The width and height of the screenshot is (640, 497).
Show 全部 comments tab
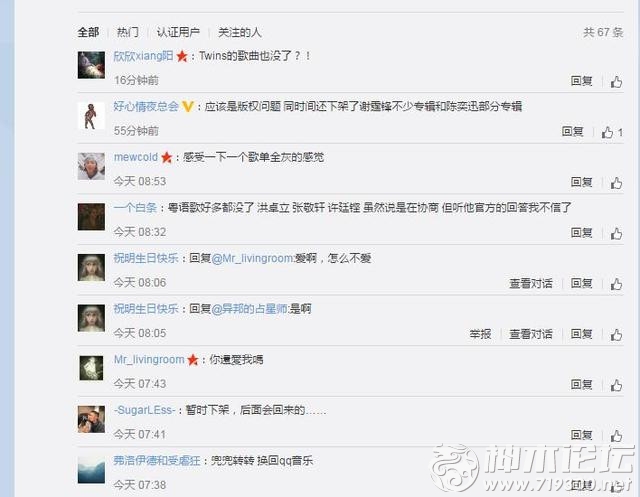coord(89,32)
